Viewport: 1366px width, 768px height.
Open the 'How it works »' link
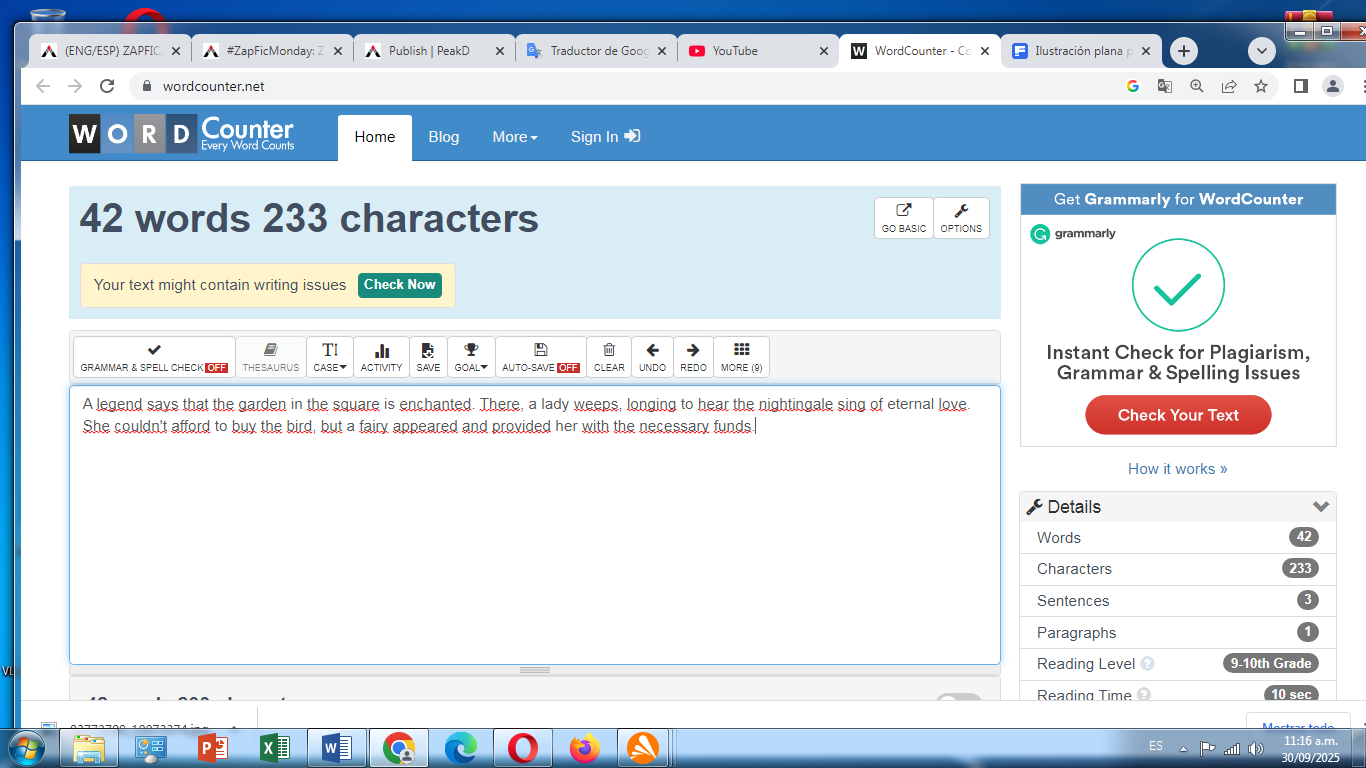pos(1177,469)
